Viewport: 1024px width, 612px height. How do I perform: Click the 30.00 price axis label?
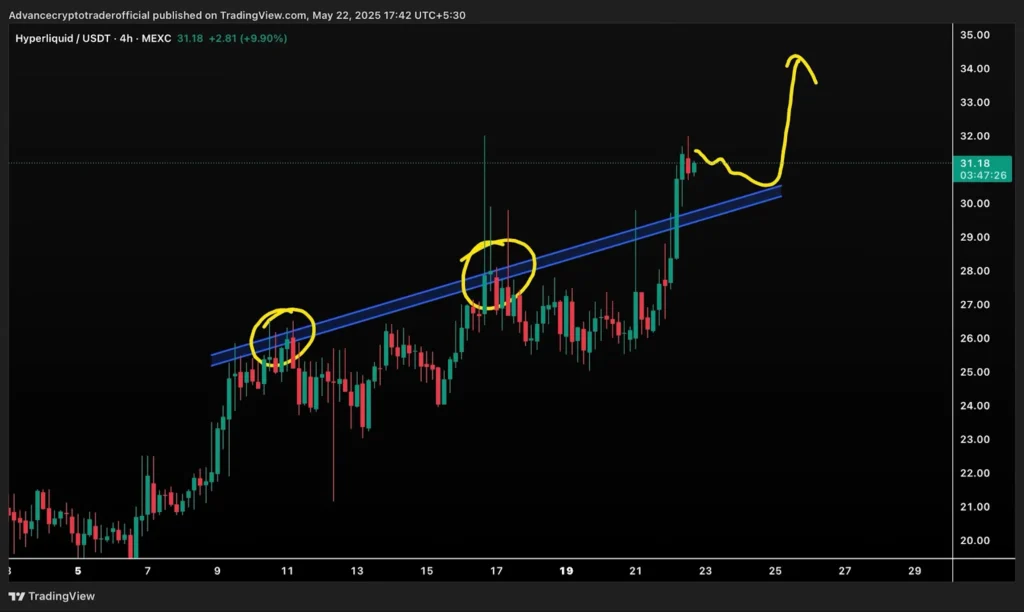click(x=974, y=204)
